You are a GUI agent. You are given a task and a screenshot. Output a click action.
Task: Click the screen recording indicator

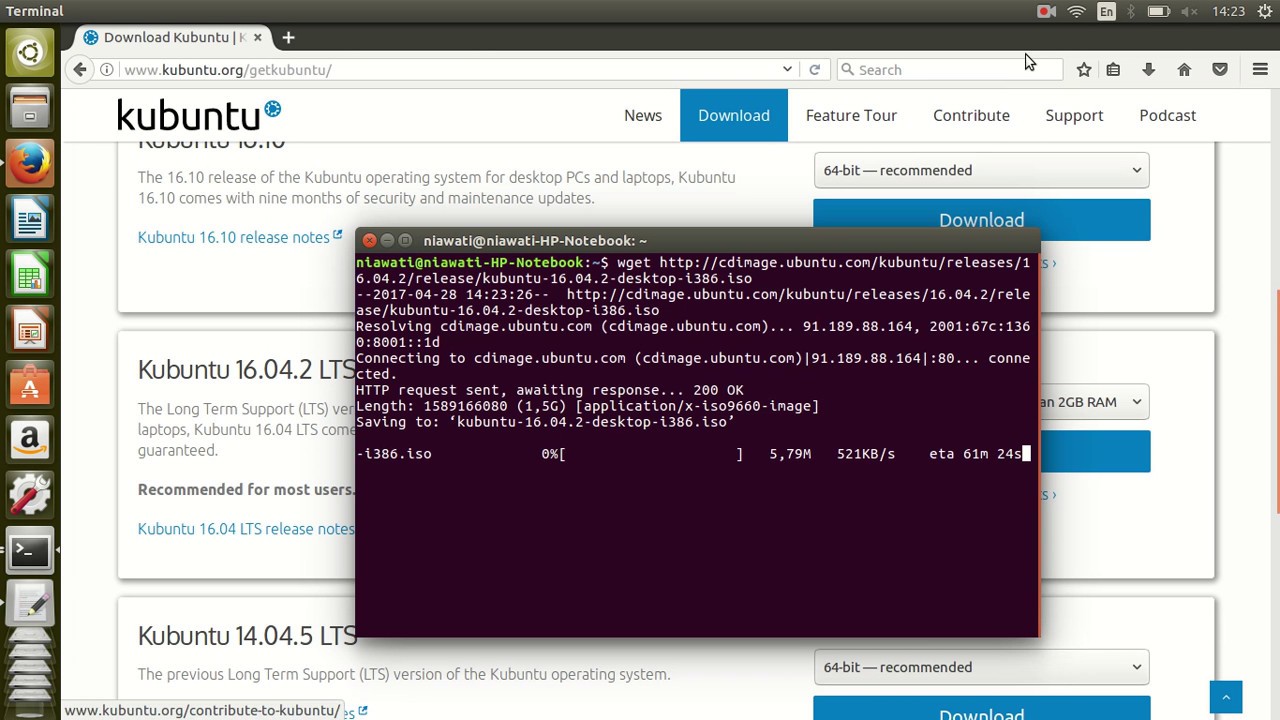tap(1046, 11)
